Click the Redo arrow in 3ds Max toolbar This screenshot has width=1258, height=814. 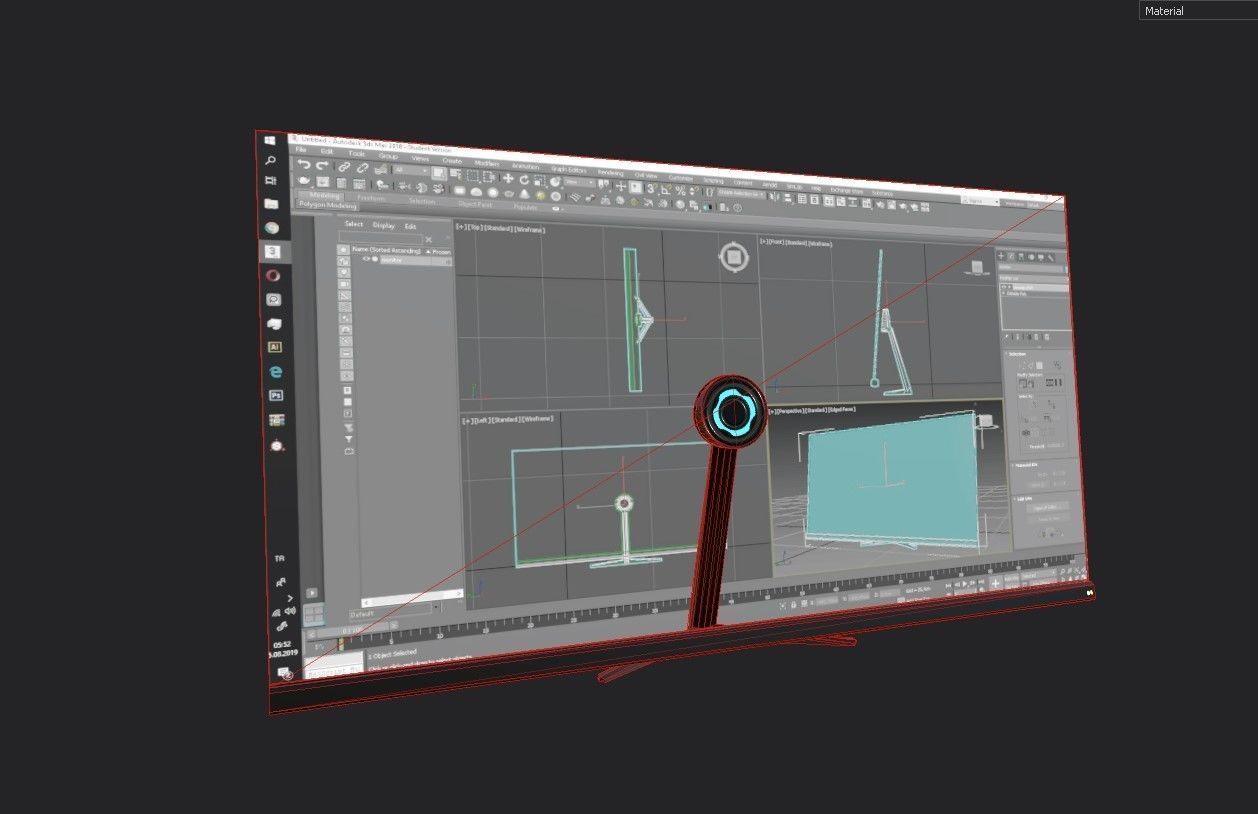point(322,165)
